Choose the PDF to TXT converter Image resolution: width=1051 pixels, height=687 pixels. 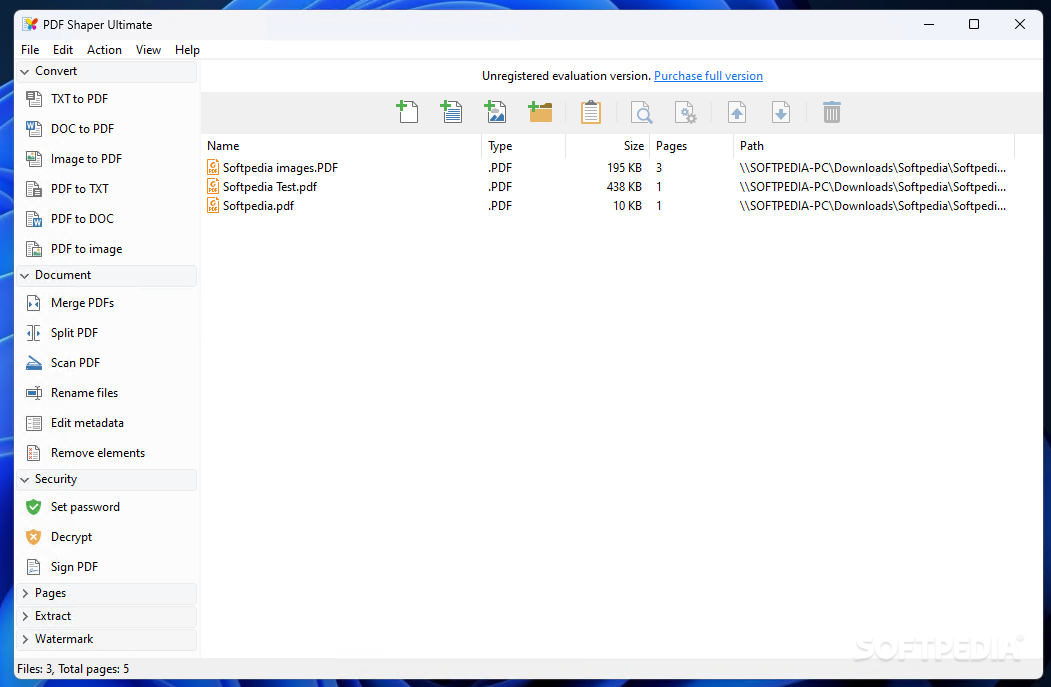pyautogui.click(x=106, y=189)
